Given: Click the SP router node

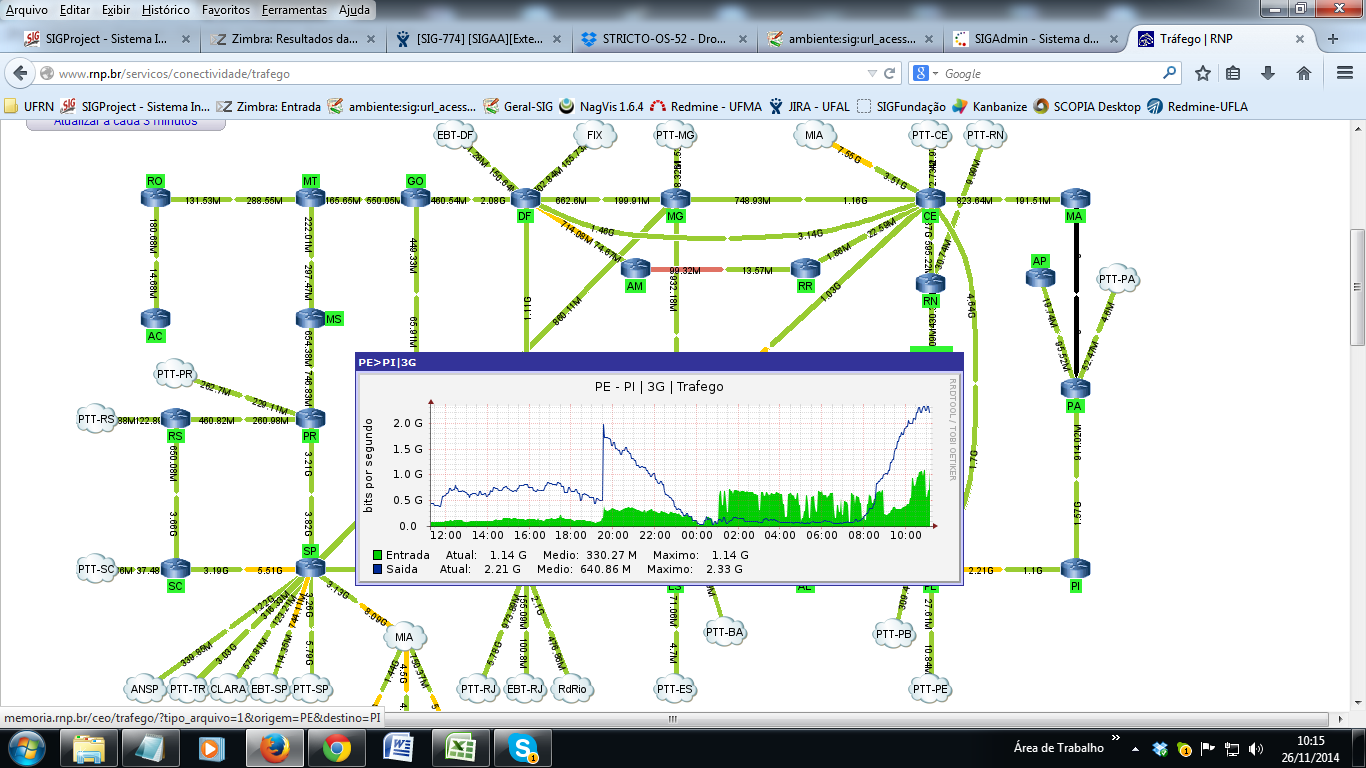Looking at the screenshot, I should [310, 568].
